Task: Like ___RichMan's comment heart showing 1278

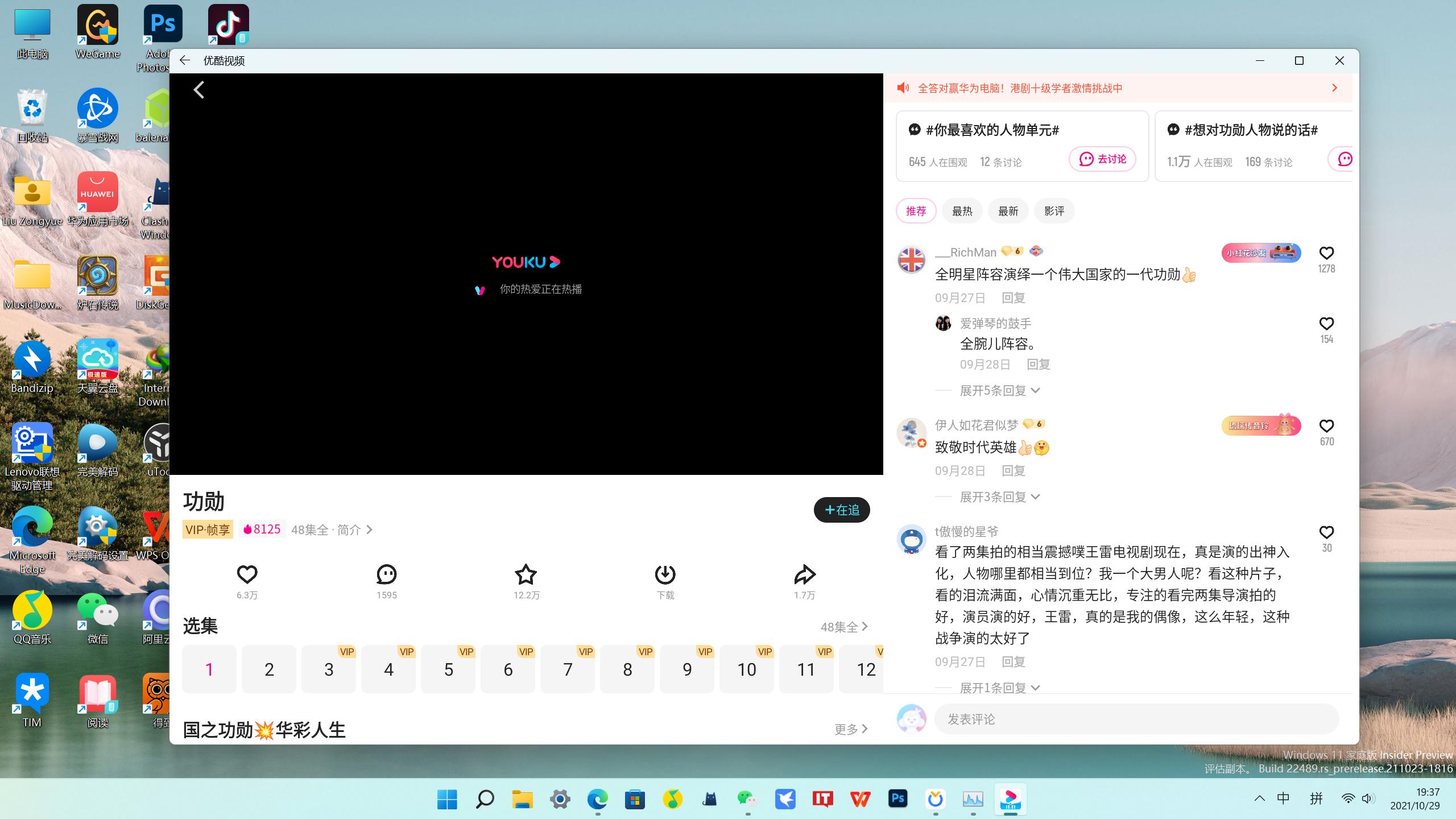Action: (x=1326, y=253)
